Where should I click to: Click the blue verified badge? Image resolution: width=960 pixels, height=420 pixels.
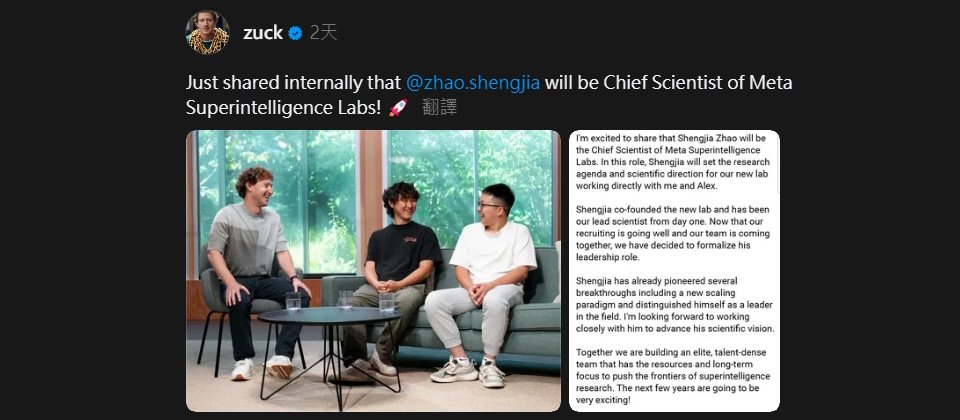(x=296, y=33)
